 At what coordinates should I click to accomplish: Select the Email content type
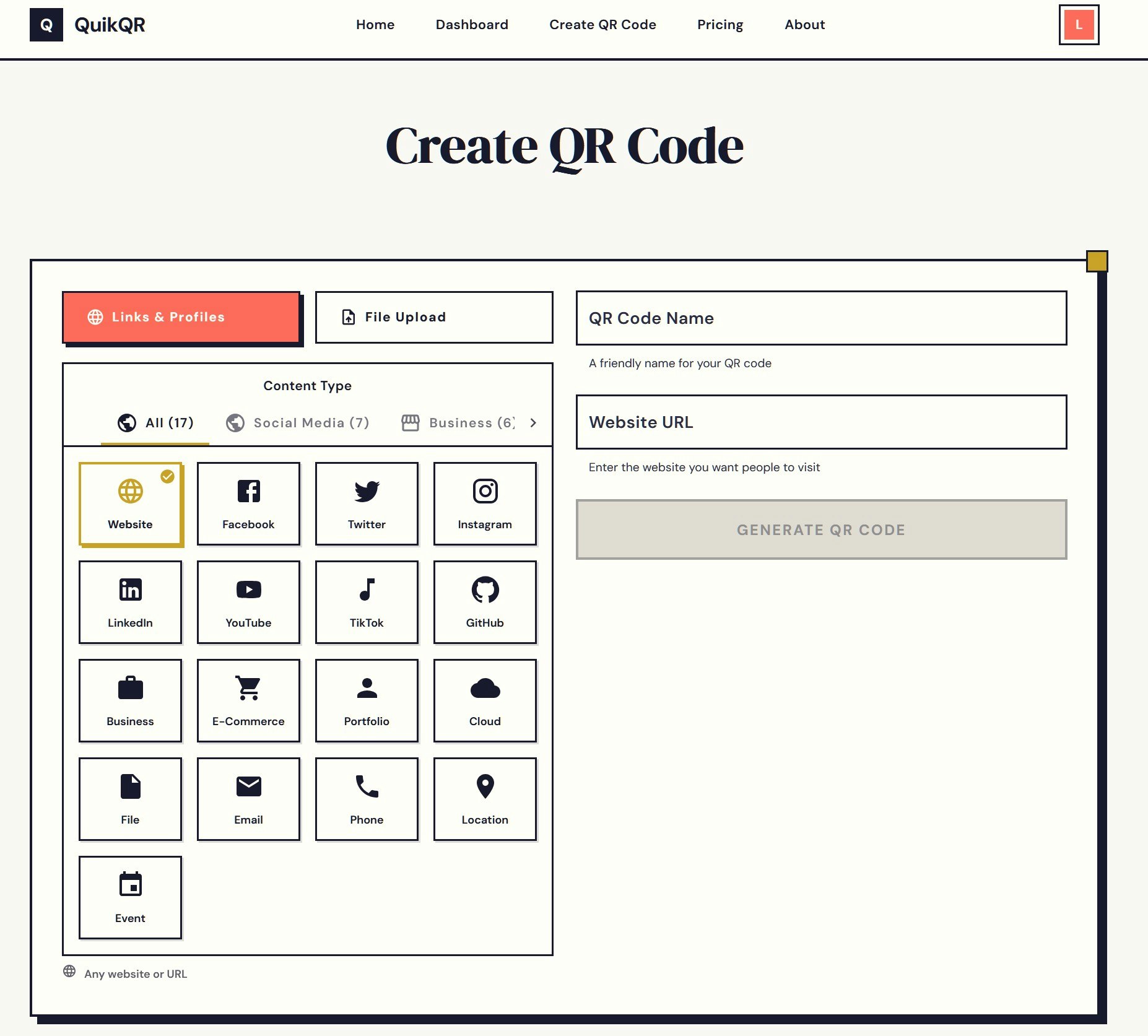tap(248, 799)
